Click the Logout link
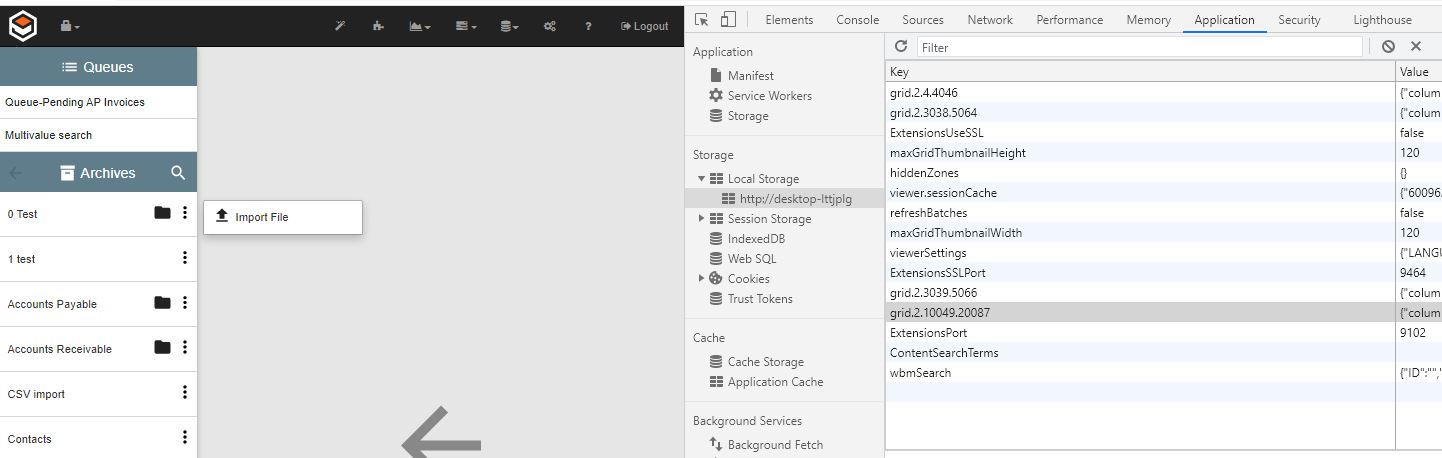This screenshot has width=1442, height=458. 644,26
